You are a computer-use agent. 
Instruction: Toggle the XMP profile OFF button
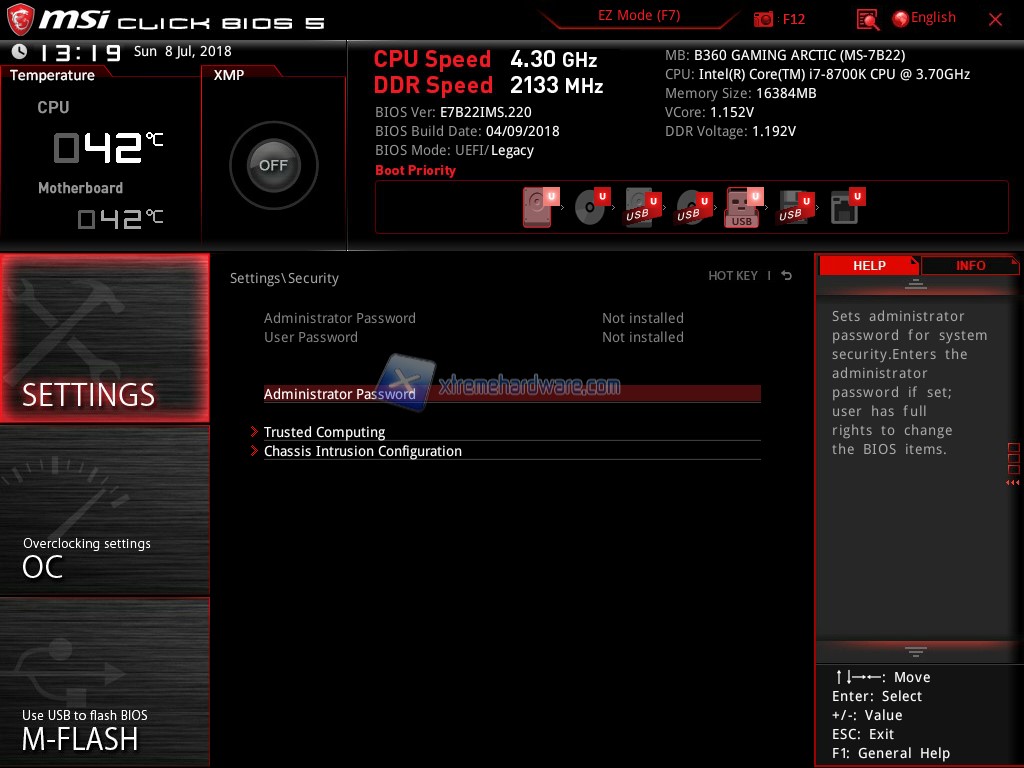tap(273, 166)
